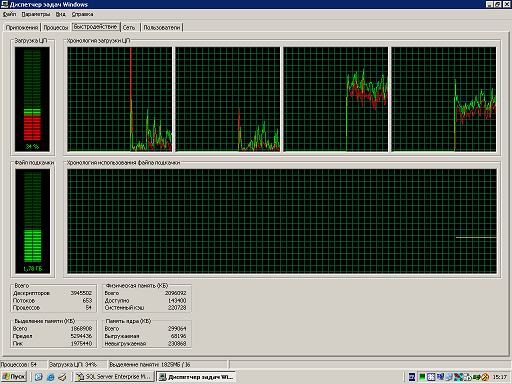
Task: Minimize the Task Manager window
Action: (489, 4)
